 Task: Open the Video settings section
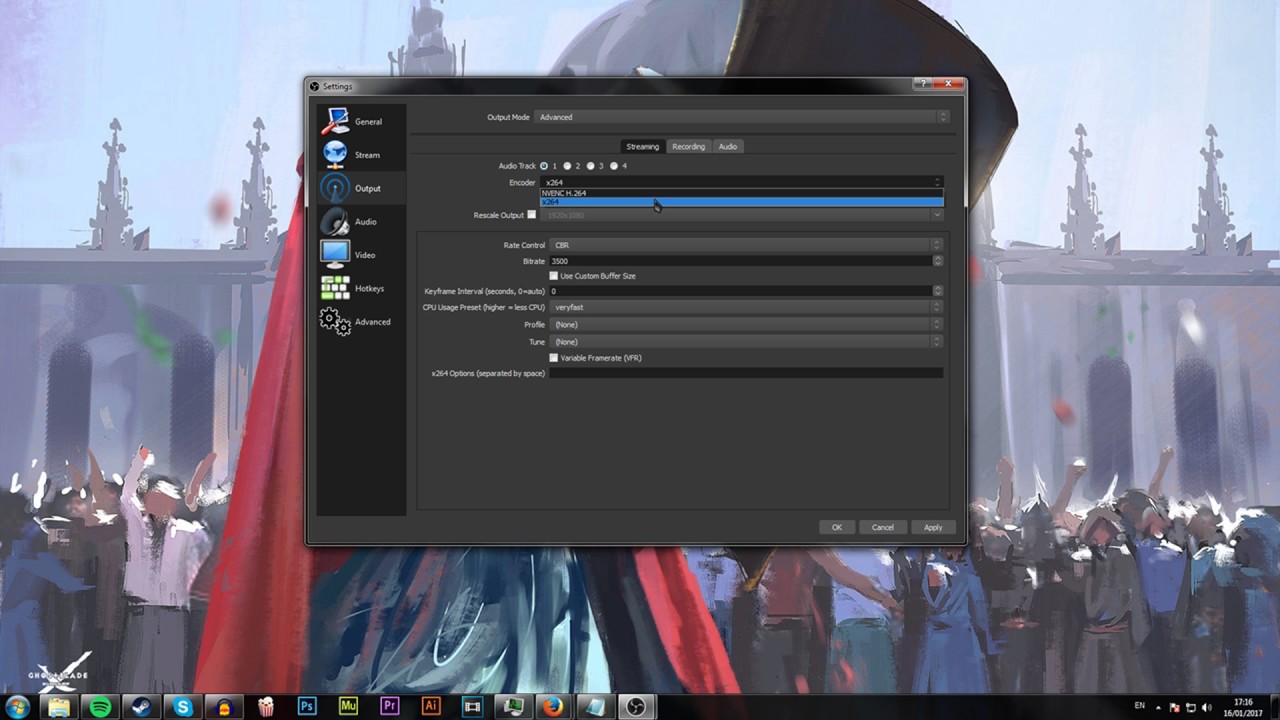[x=361, y=255]
